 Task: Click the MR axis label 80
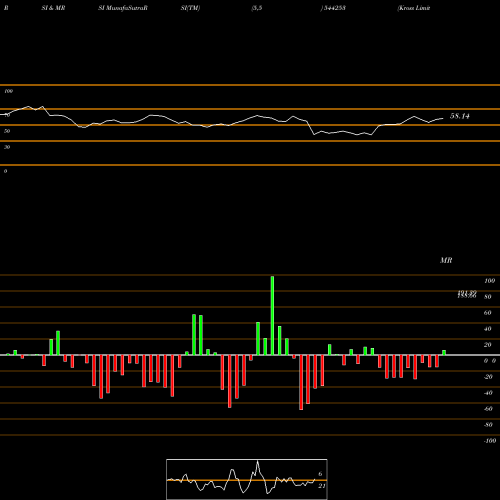[x=488, y=297]
